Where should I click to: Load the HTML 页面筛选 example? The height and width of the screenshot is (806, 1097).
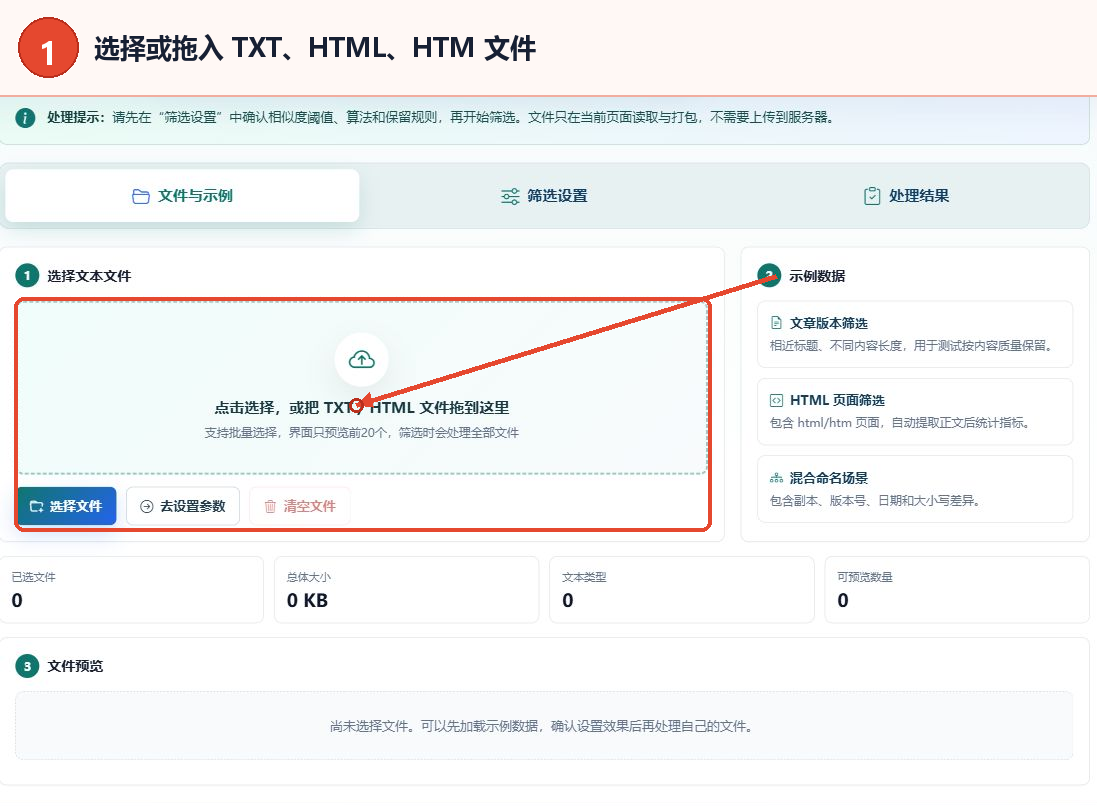[x=914, y=411]
